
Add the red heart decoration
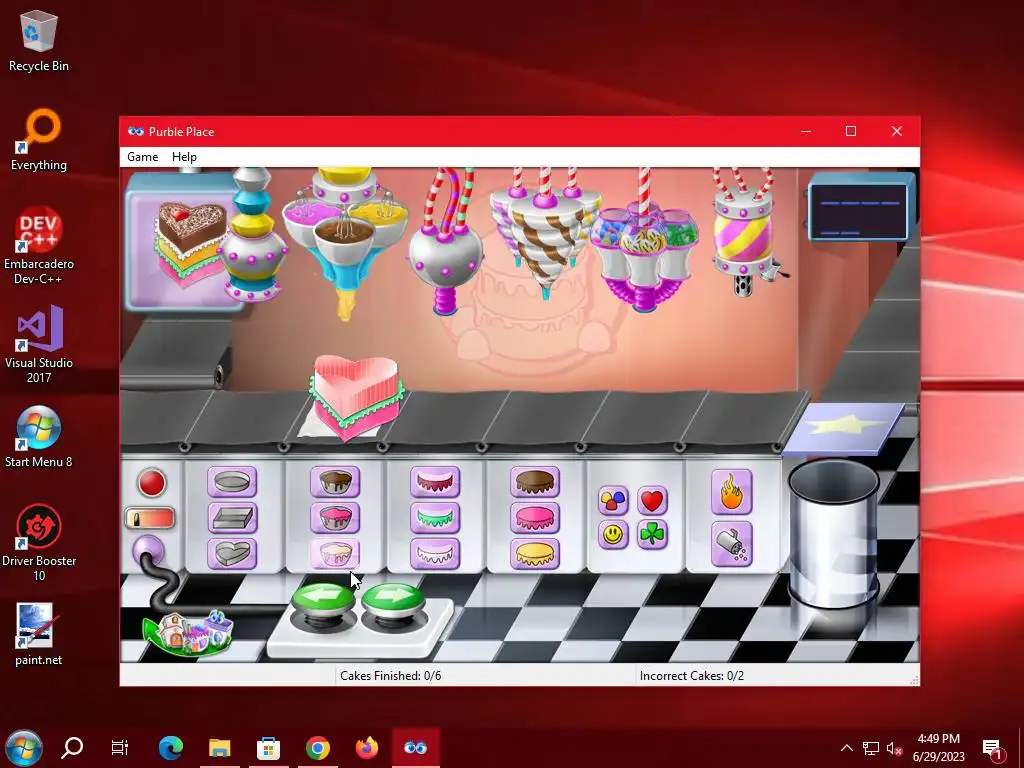tap(652, 501)
